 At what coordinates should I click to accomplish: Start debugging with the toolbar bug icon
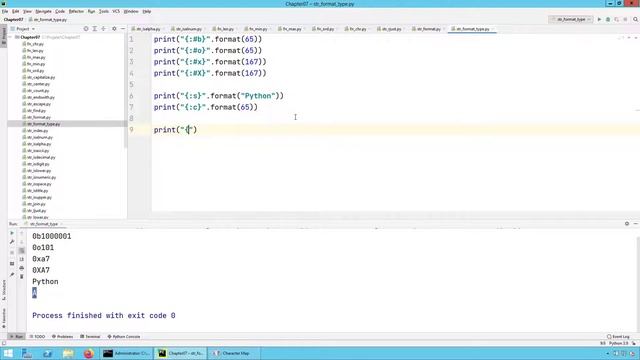click(x=608, y=19)
